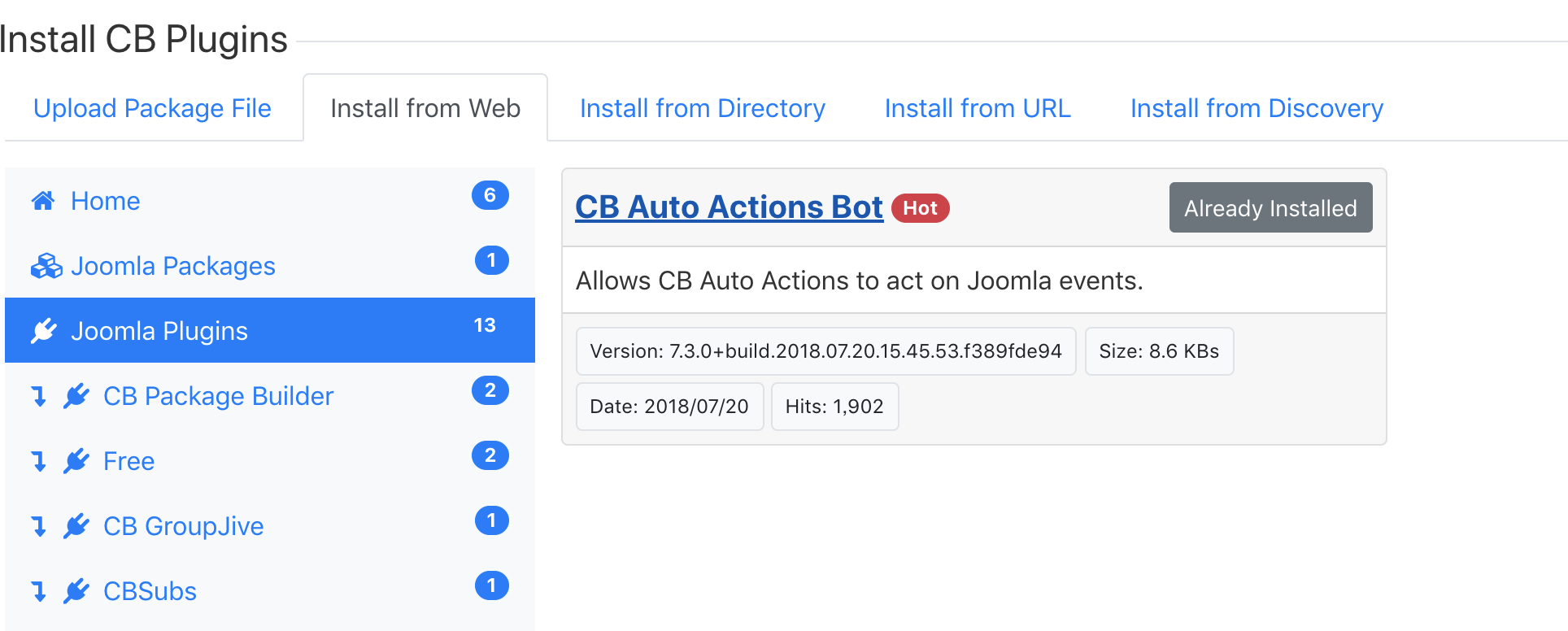Click the sub-level arrow before Free

[x=38, y=461]
